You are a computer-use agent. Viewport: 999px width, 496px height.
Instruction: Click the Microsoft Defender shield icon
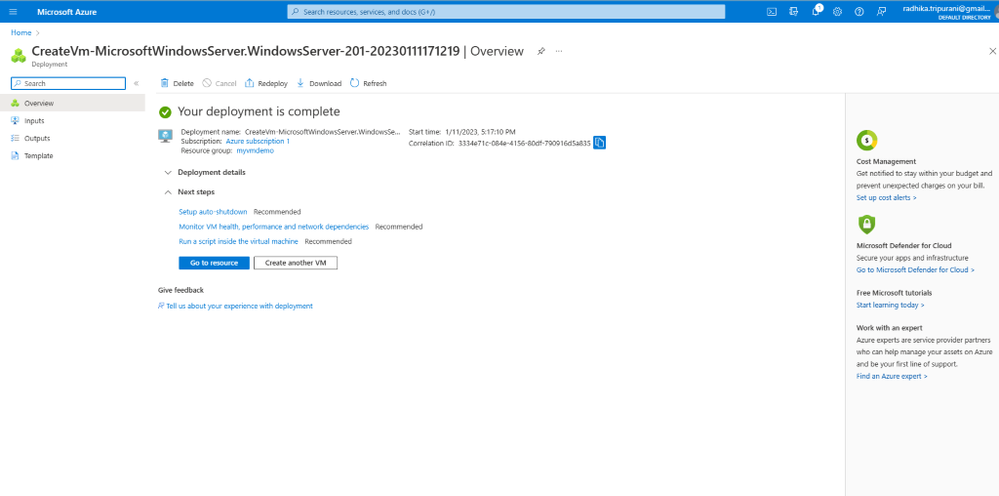(866, 223)
